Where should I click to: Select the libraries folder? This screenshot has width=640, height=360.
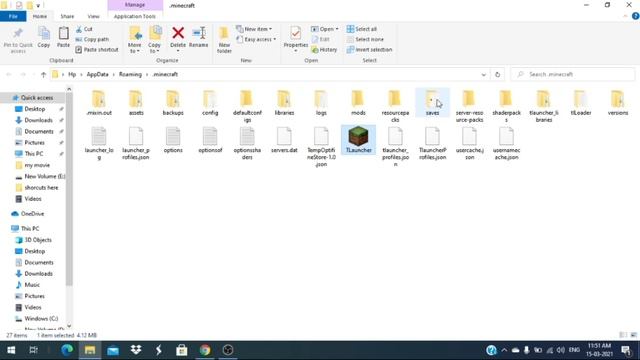284,103
